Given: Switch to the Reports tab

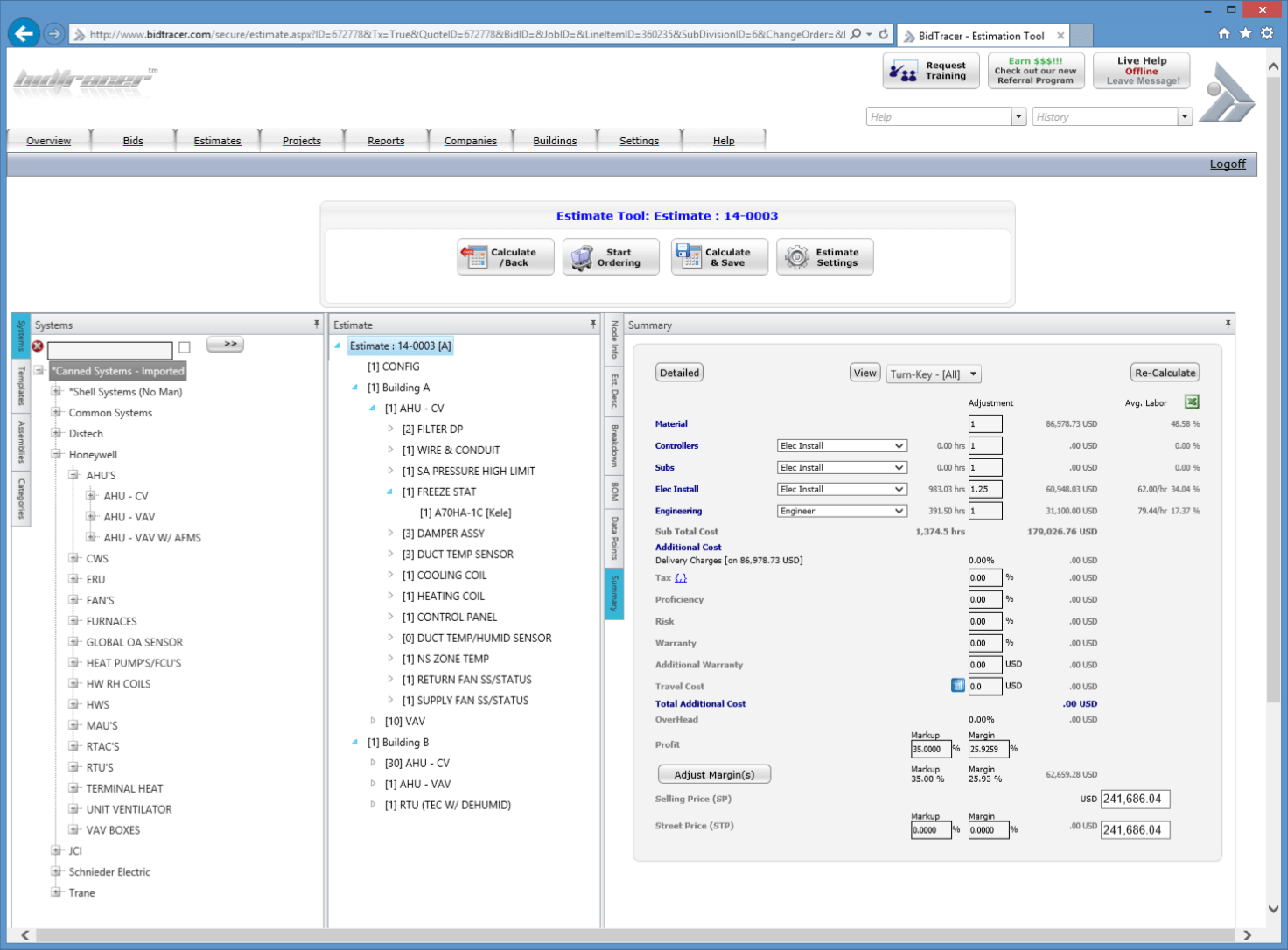Looking at the screenshot, I should (x=385, y=140).
